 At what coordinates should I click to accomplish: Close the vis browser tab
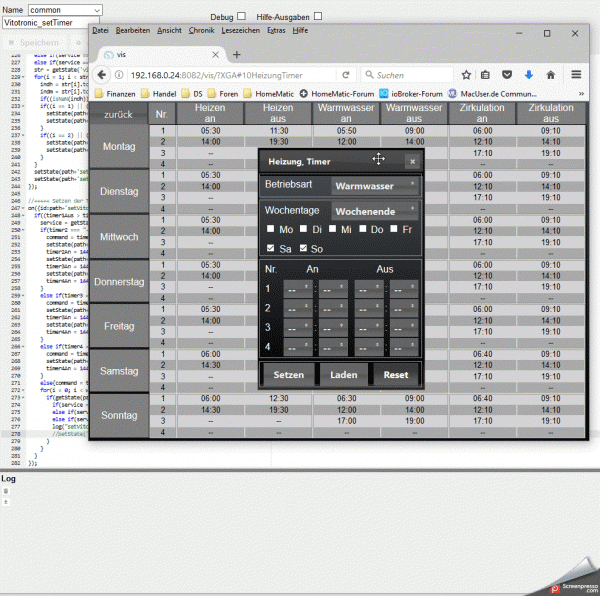click(215, 55)
